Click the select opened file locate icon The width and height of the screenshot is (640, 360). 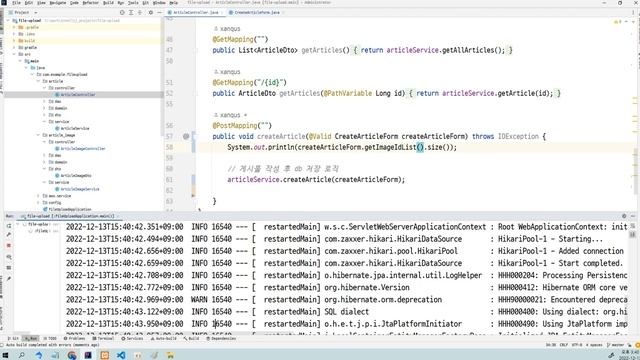point(122,13)
